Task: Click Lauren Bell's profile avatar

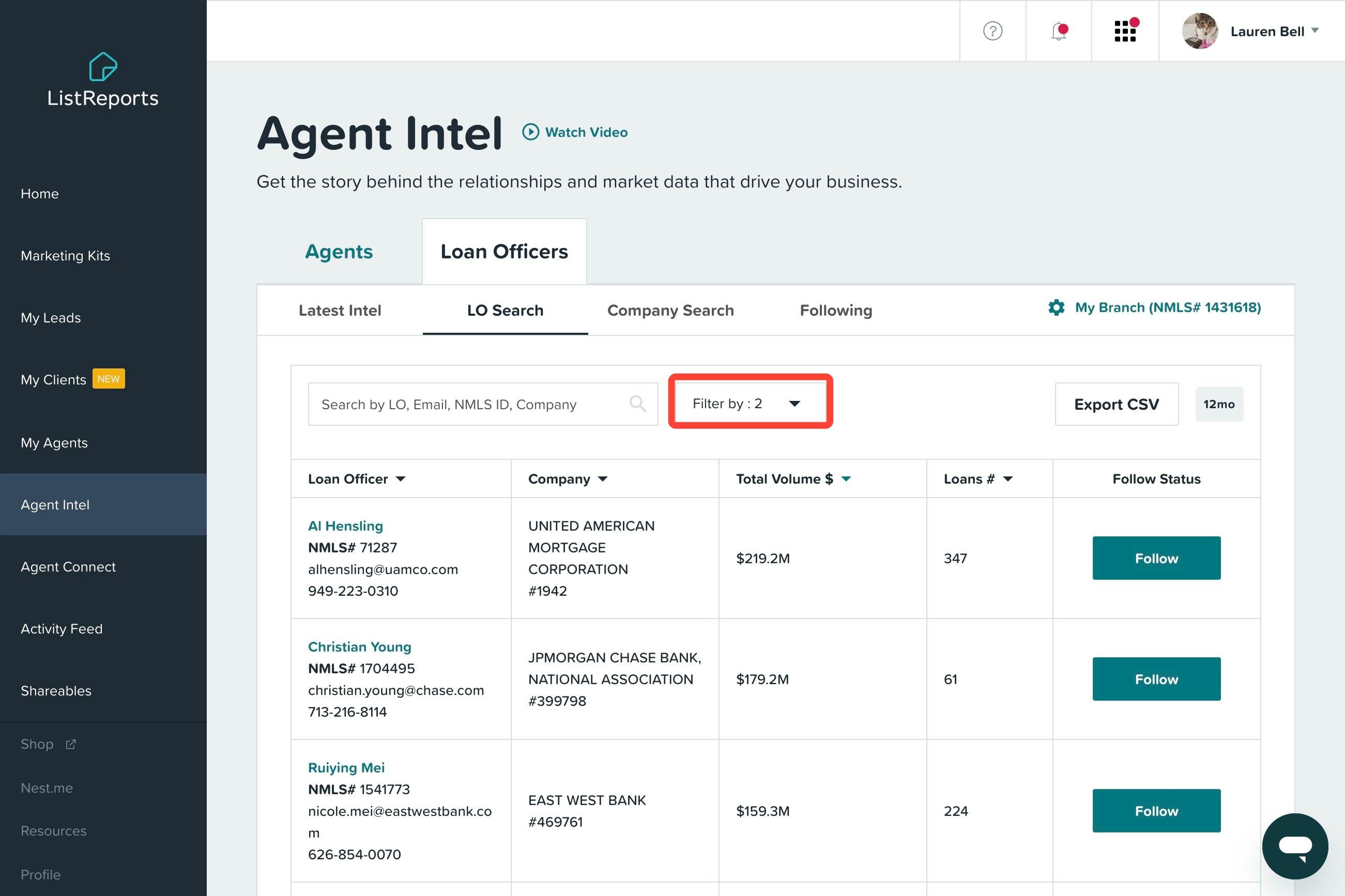Action: click(x=1200, y=31)
